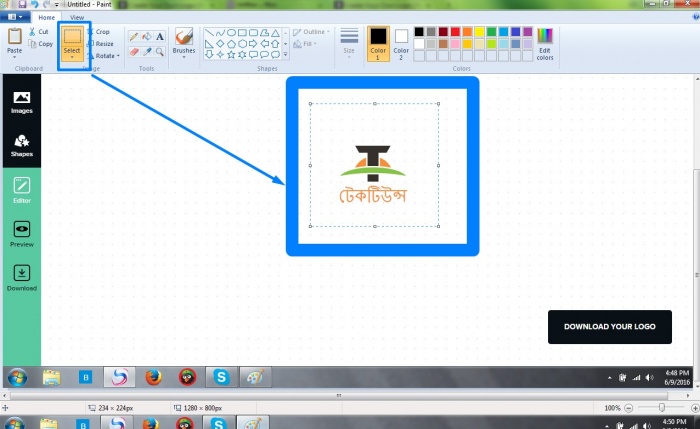The height and width of the screenshot is (429, 700).
Task: Choose the yellow color swatch
Action: tap(479, 32)
